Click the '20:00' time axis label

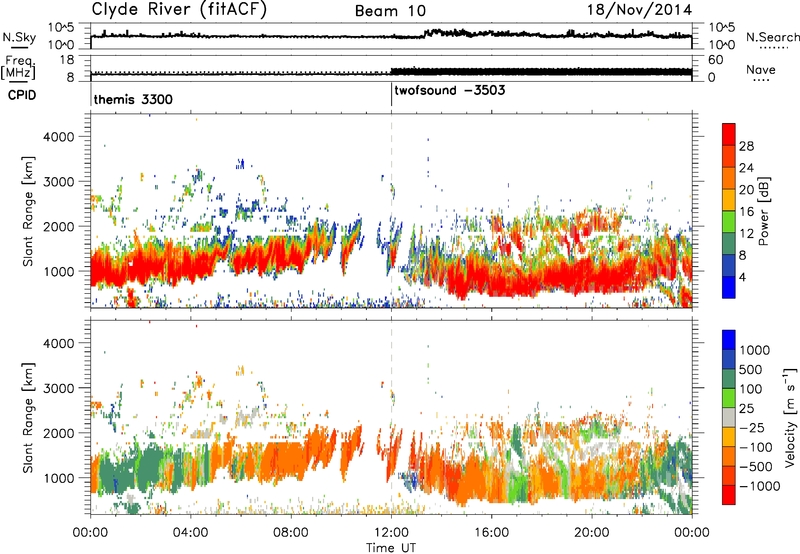[x=591, y=533]
